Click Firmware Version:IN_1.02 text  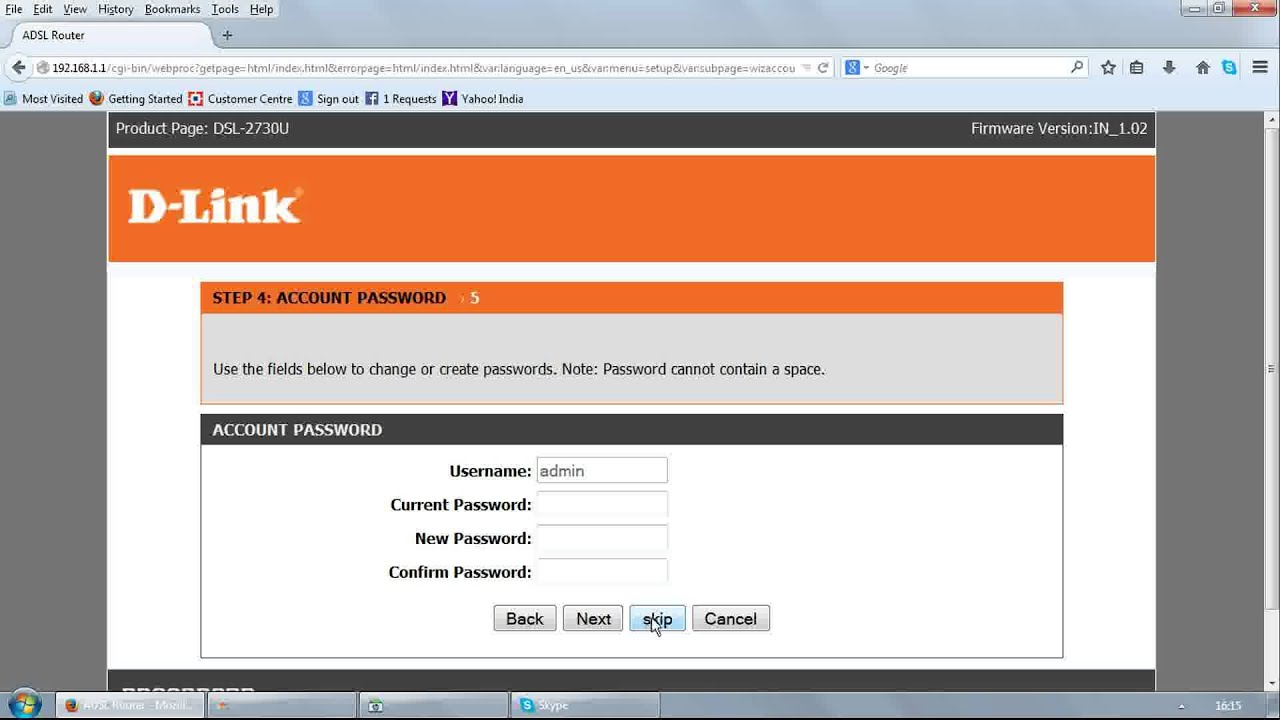click(x=1059, y=128)
